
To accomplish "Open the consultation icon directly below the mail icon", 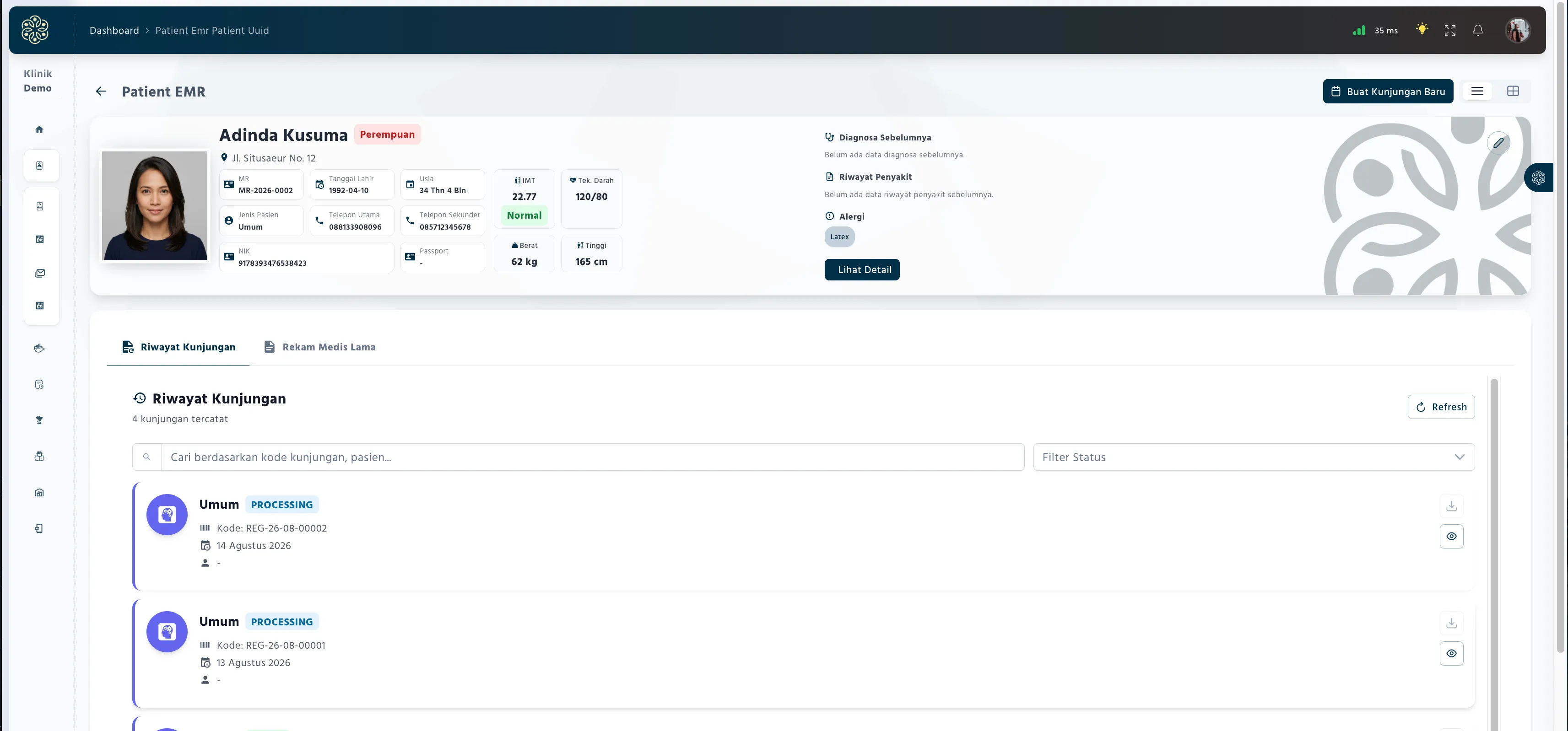I will (x=39, y=306).
